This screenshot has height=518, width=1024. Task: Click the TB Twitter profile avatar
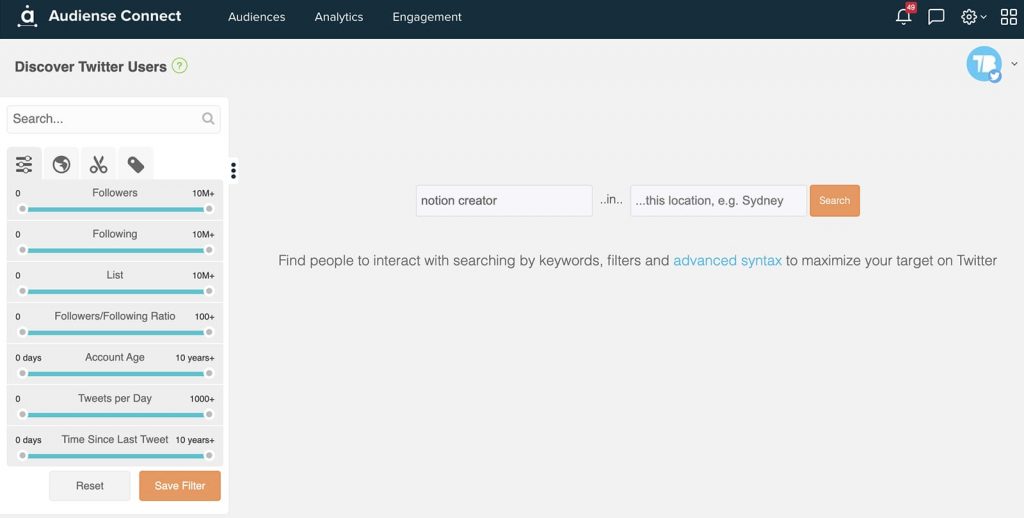point(984,64)
